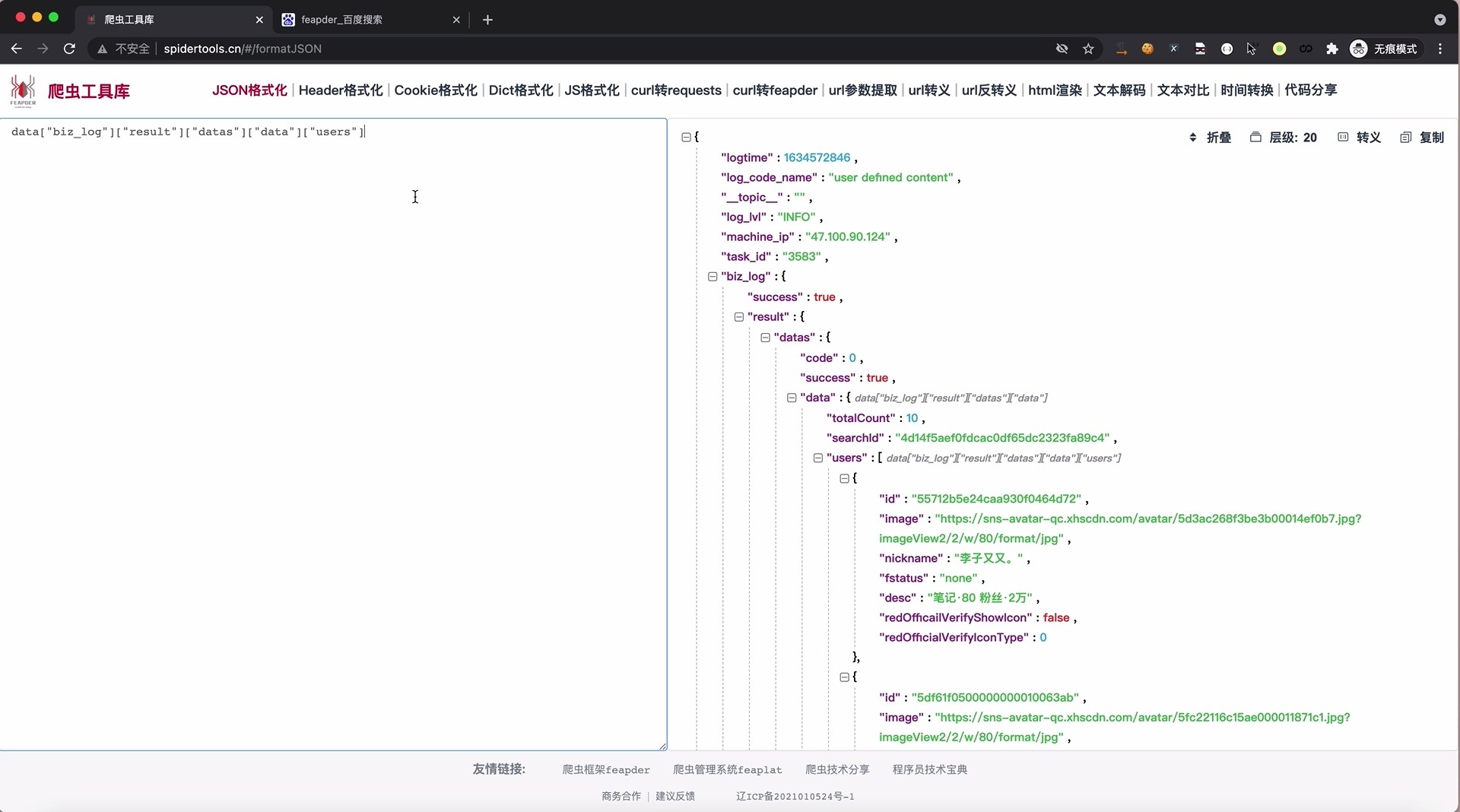Click the browser forward arrow
The image size is (1460, 812).
(x=43, y=49)
